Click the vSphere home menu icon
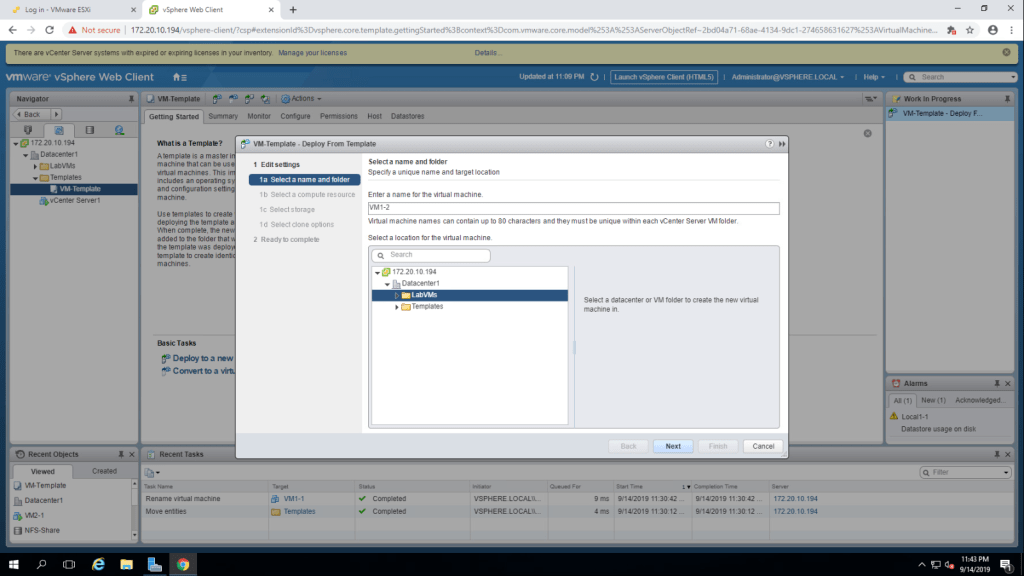Viewport: 1024px width, 576px height. coord(179,77)
